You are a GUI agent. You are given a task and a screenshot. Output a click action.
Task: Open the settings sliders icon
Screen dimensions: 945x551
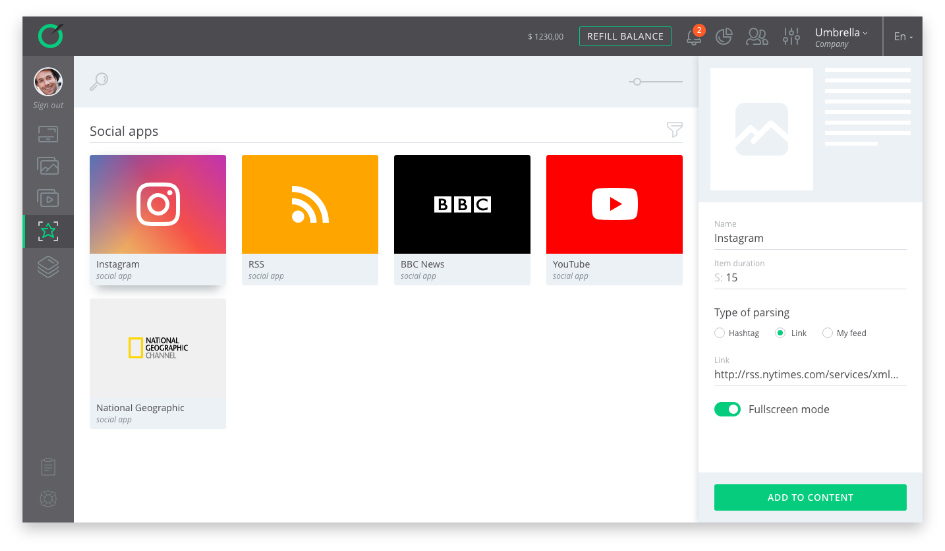[x=791, y=37]
